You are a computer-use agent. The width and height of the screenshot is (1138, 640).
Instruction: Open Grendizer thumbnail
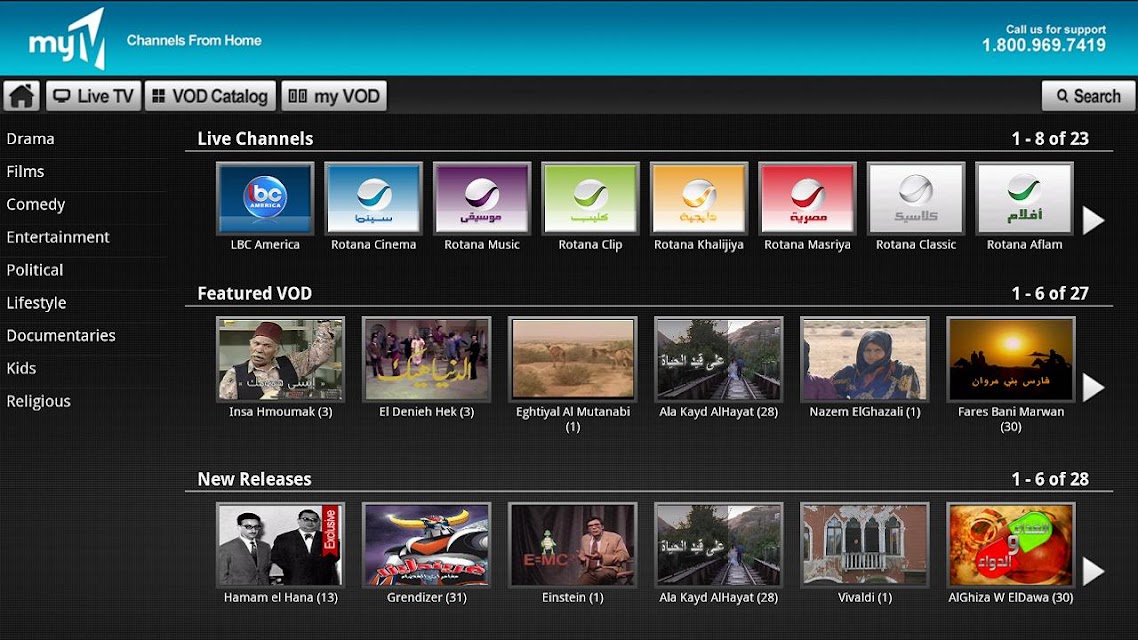tap(427, 545)
